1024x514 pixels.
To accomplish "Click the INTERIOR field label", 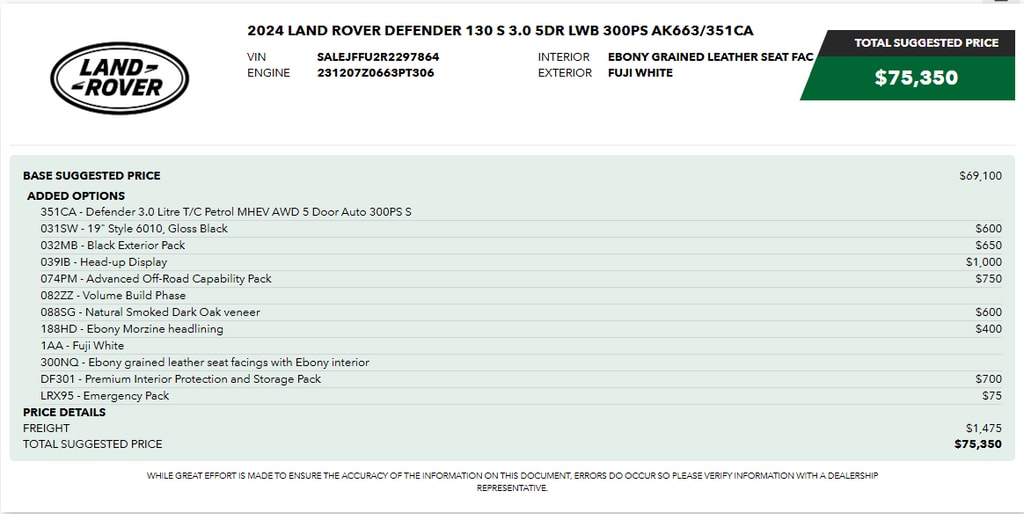I will (564, 57).
